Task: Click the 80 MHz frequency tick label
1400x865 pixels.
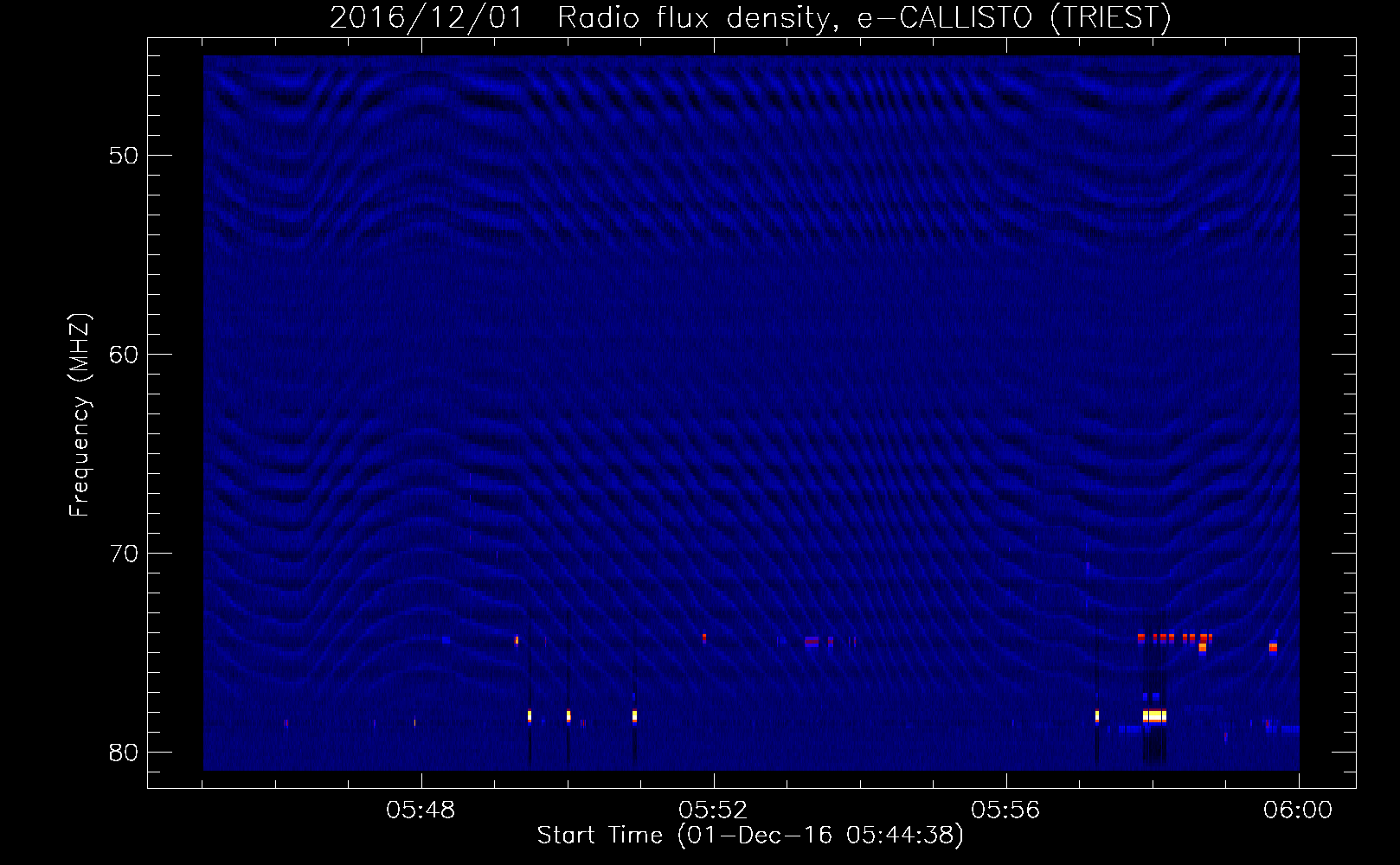Action: 125,753
